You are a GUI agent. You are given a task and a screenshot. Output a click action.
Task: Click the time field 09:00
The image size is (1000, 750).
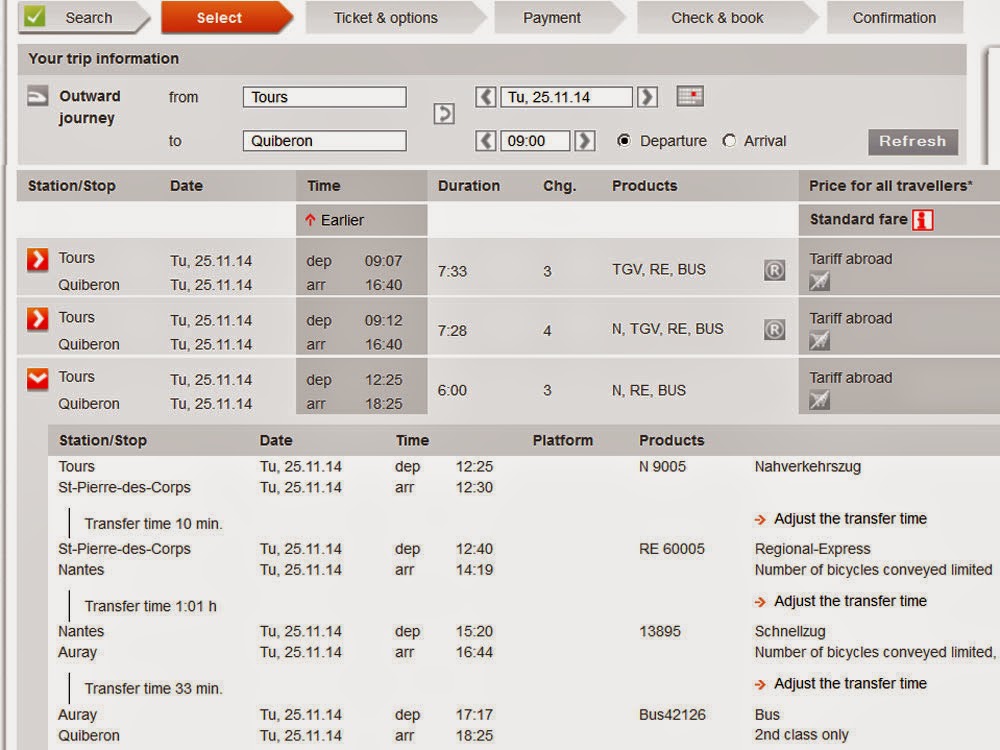click(x=535, y=141)
